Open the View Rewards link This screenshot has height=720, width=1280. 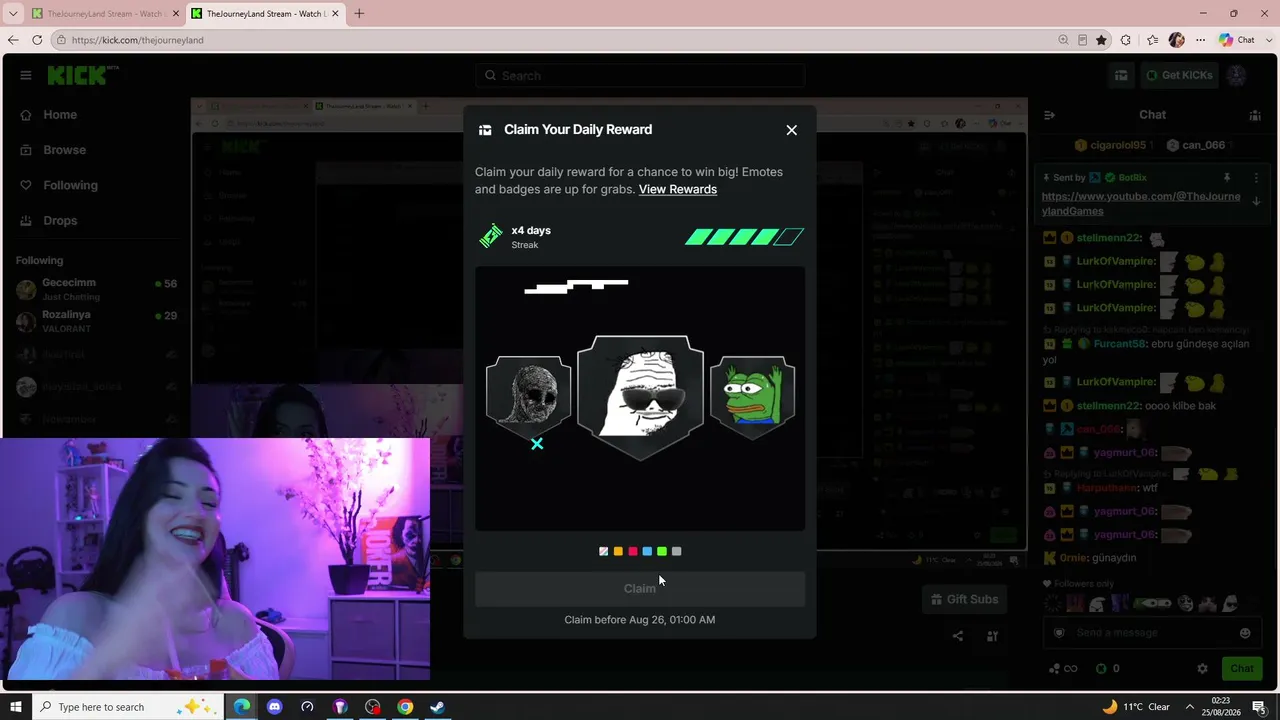click(x=678, y=189)
